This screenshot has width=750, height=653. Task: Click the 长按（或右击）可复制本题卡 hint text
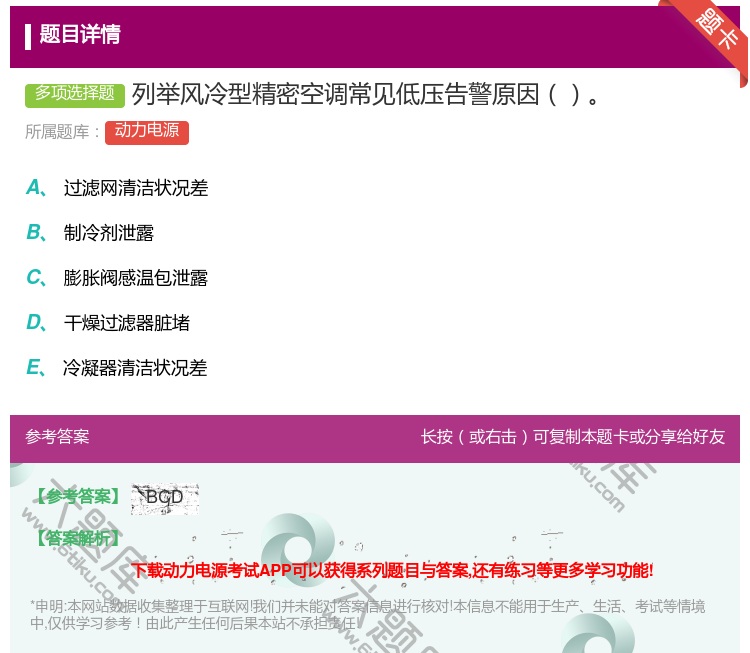point(573,437)
